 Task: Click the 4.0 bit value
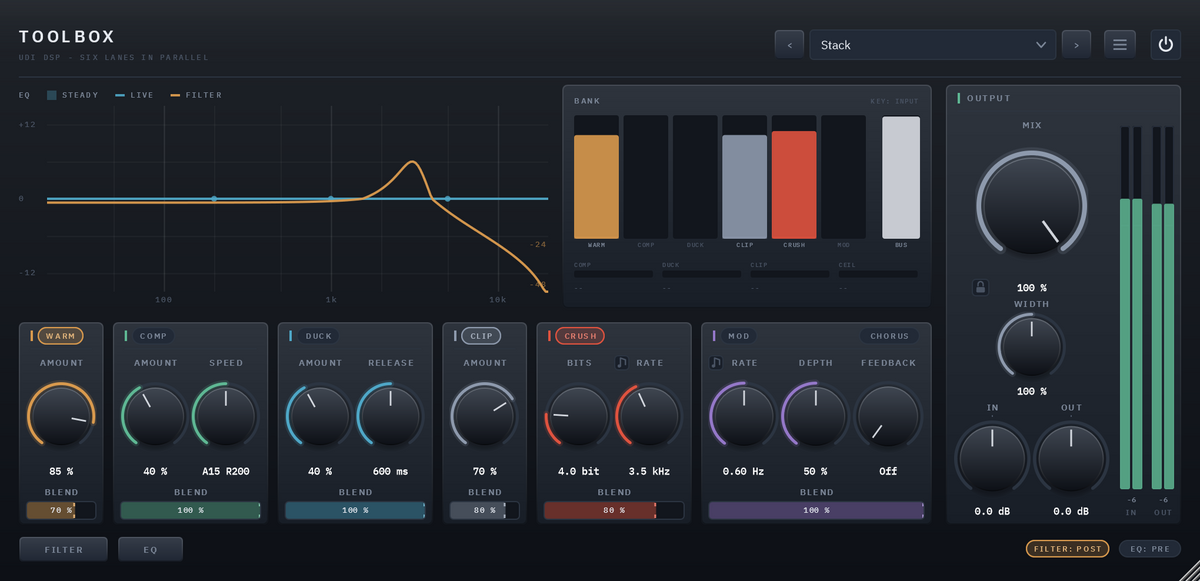click(x=578, y=471)
